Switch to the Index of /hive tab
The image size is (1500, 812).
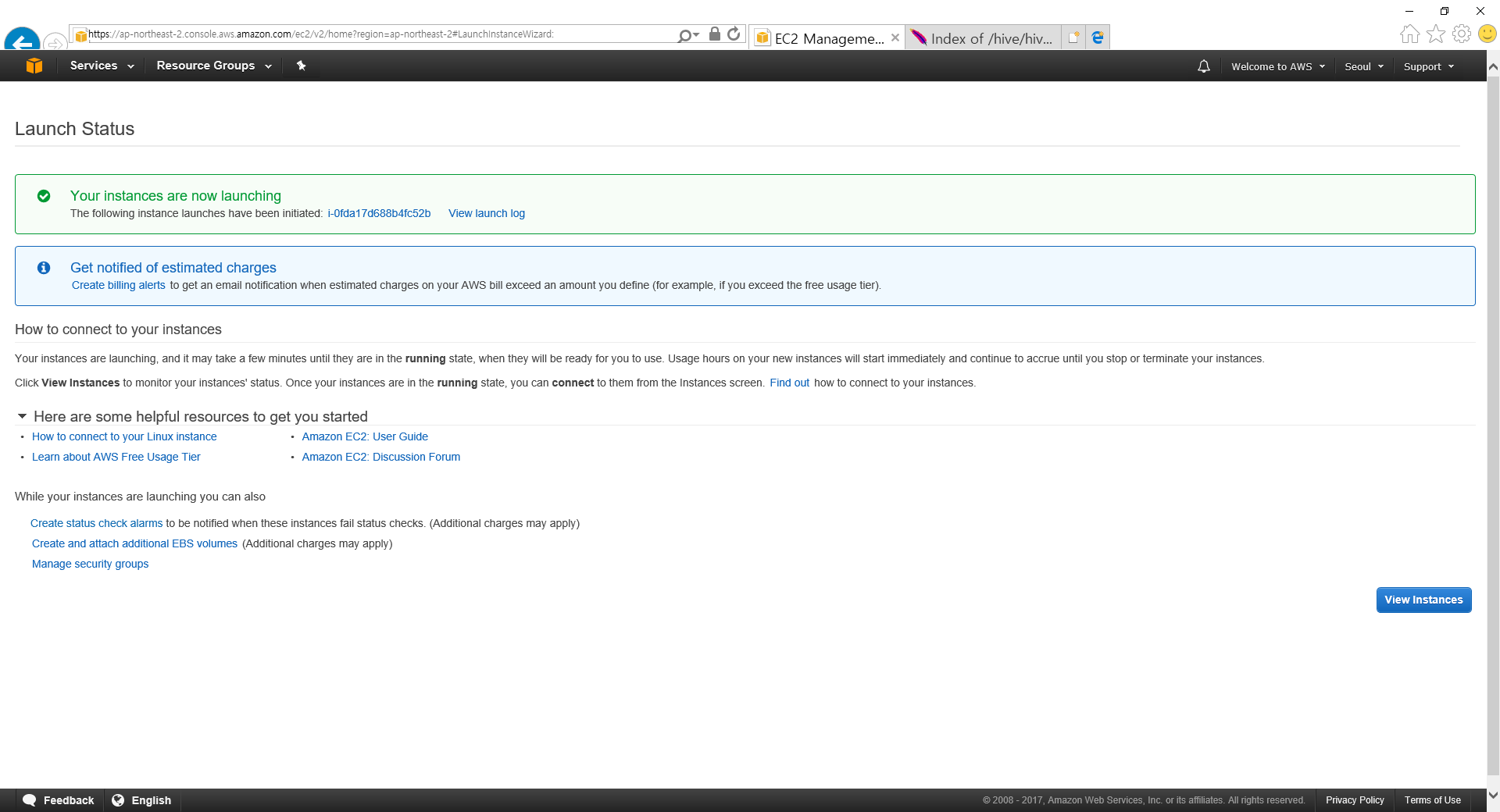(x=983, y=37)
